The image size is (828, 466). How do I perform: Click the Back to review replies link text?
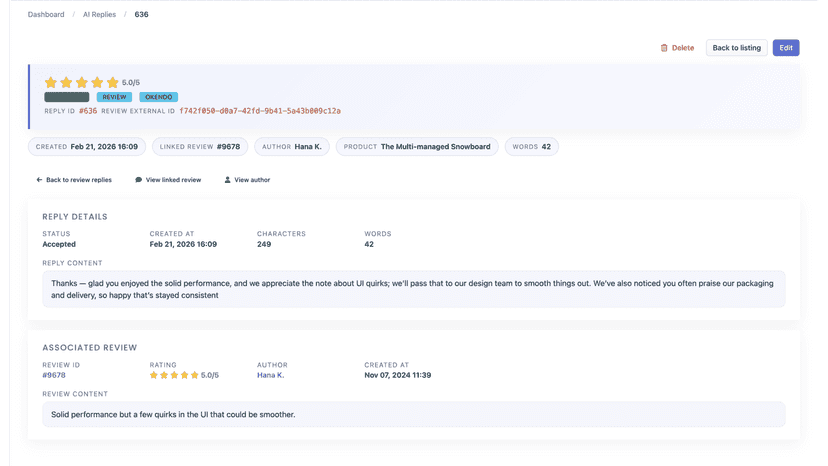79,180
